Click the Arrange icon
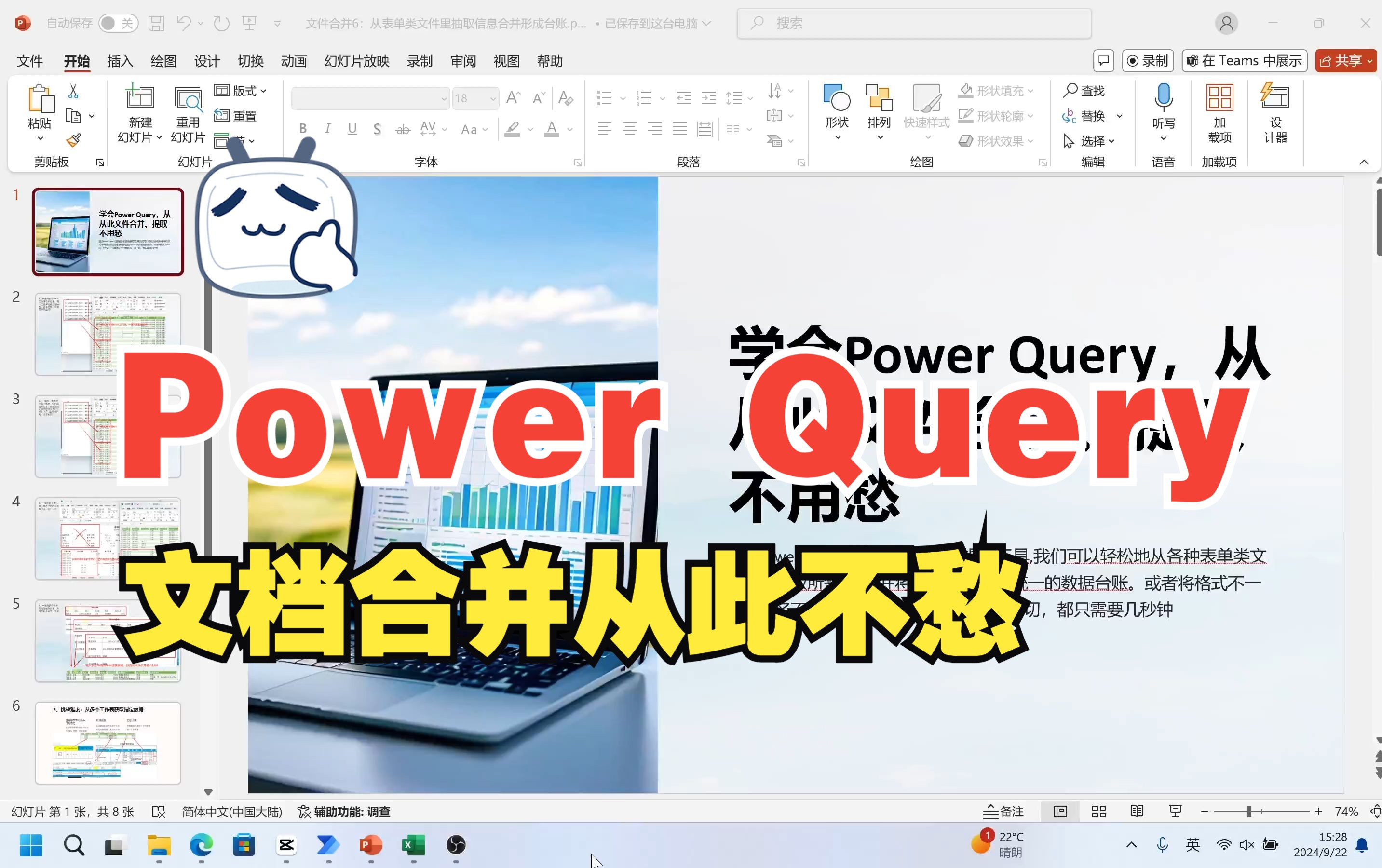1382x868 pixels. click(879, 97)
